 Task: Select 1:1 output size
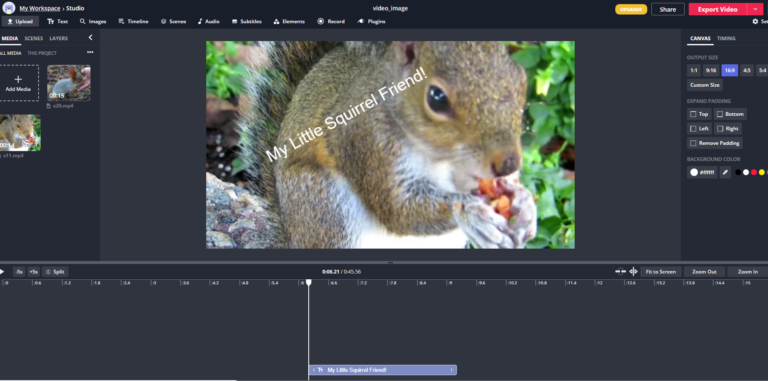click(x=694, y=71)
